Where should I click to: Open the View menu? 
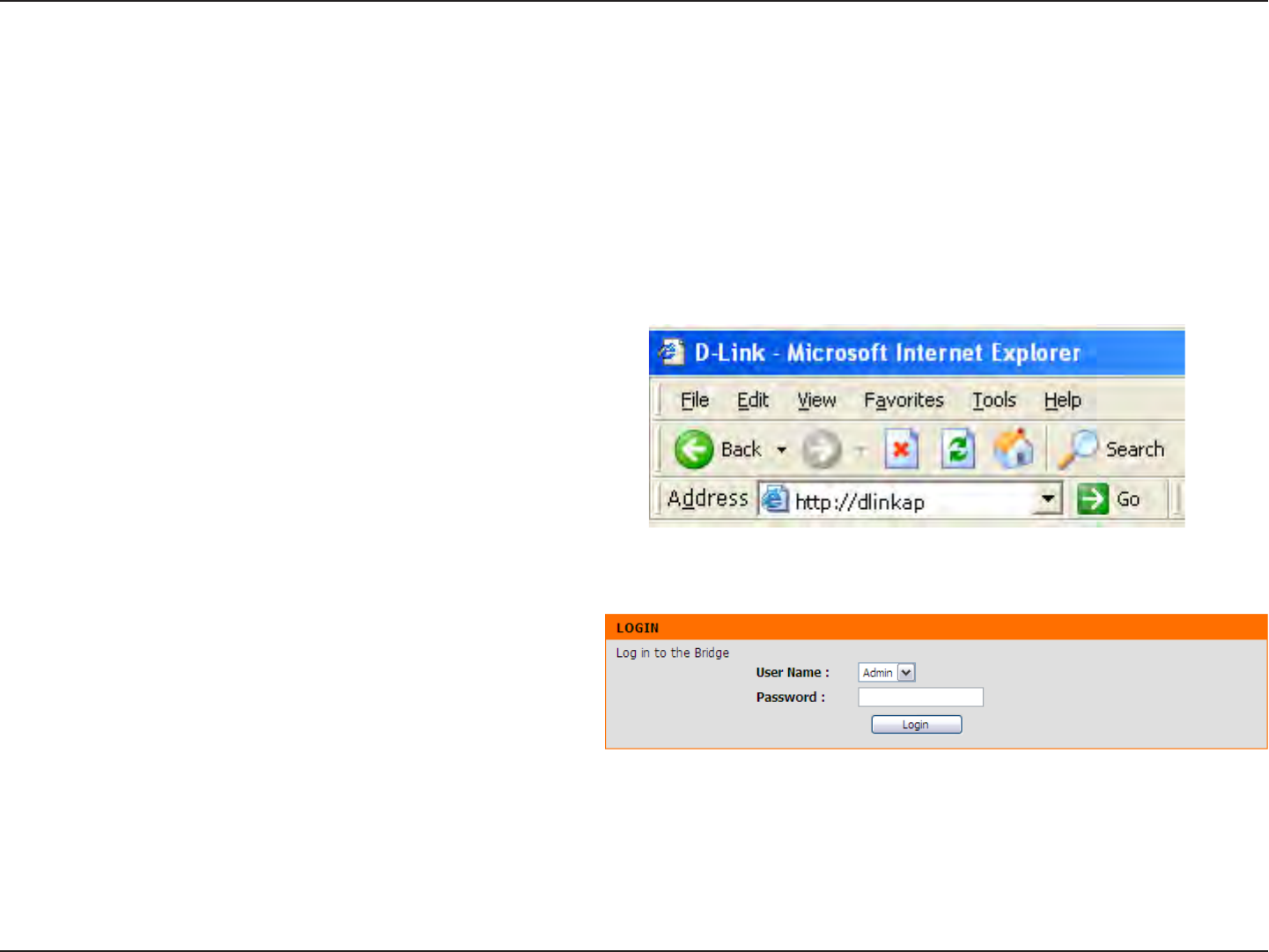[817, 401]
